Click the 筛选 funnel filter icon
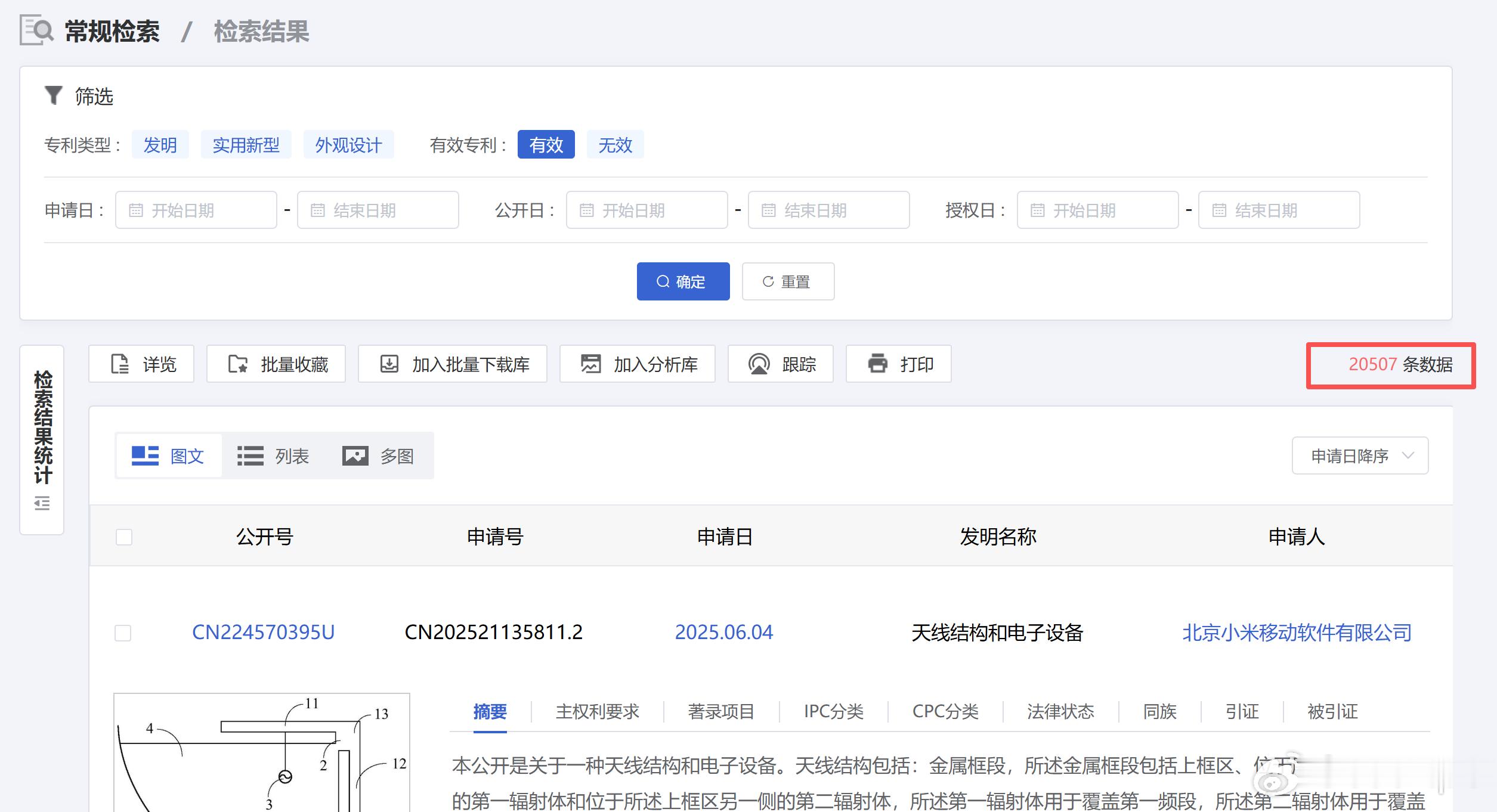 54,96
